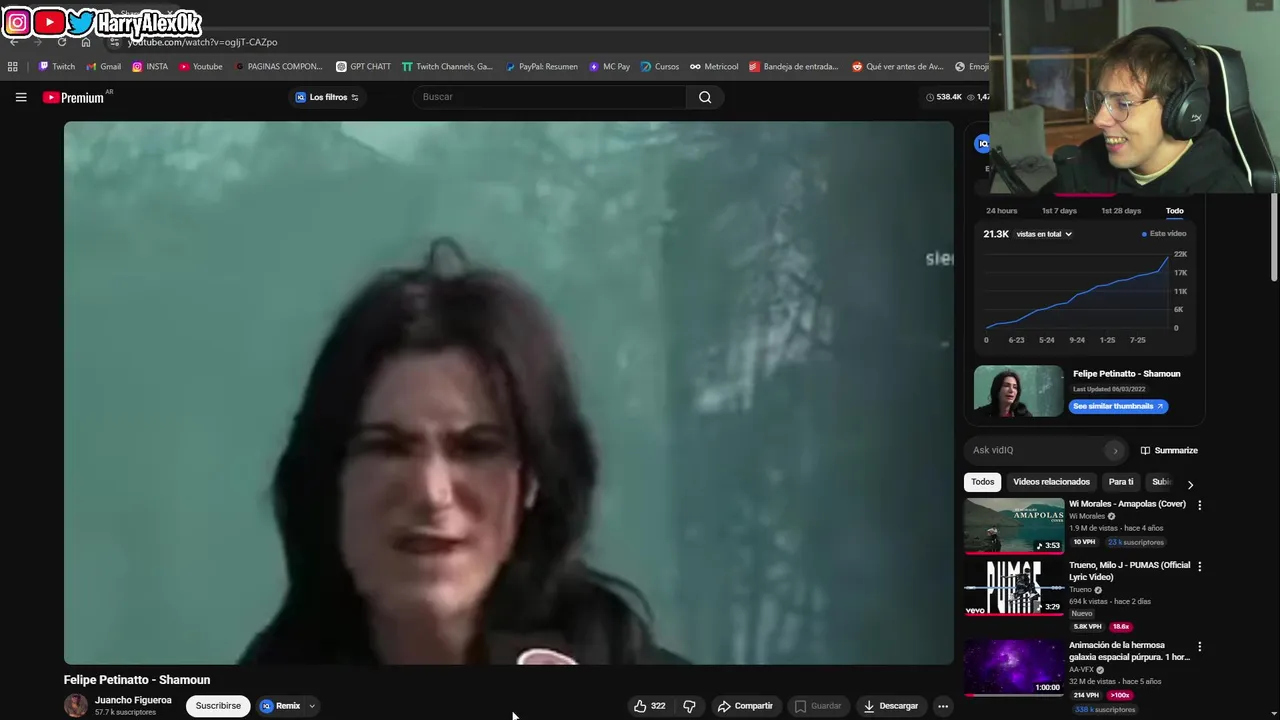Click the address bar URL
Screen dimensions: 1280x720
pos(202,42)
